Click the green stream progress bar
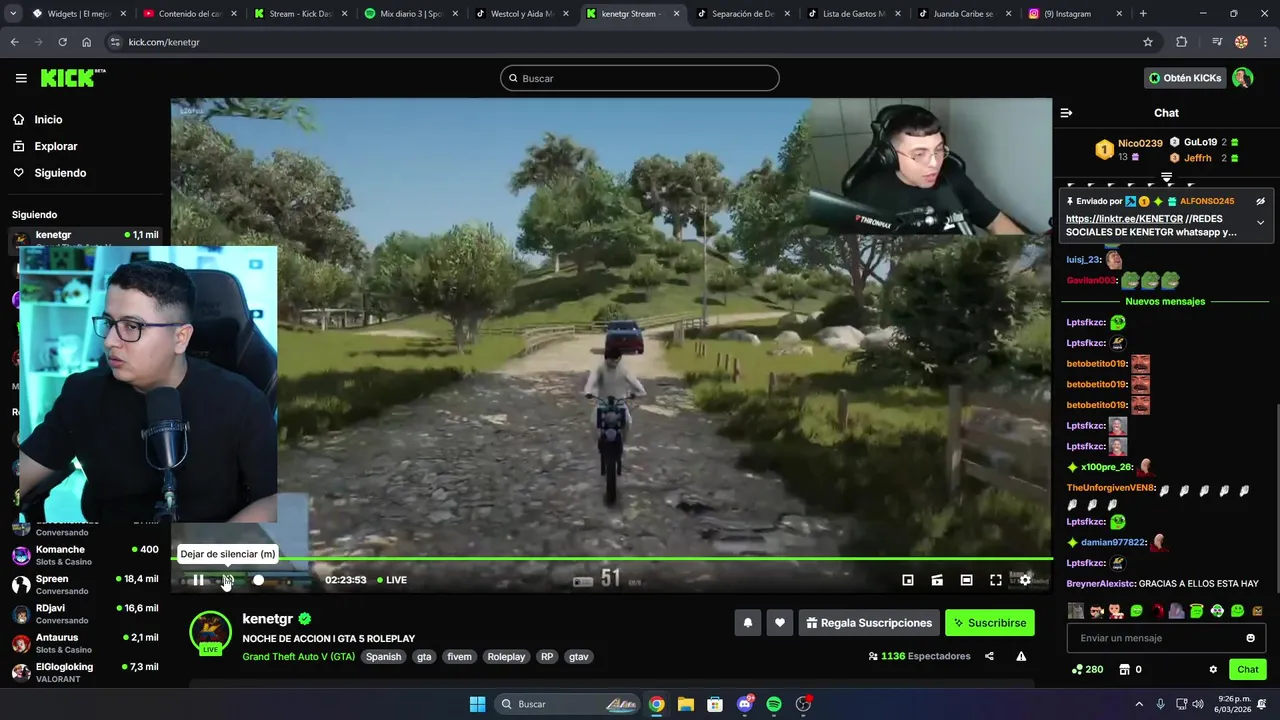 click(x=611, y=559)
